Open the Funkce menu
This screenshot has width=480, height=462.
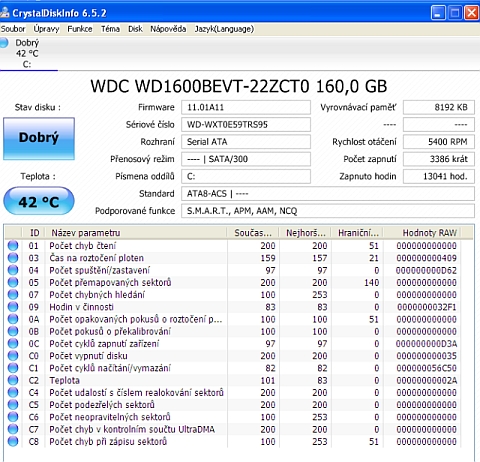[x=80, y=29]
